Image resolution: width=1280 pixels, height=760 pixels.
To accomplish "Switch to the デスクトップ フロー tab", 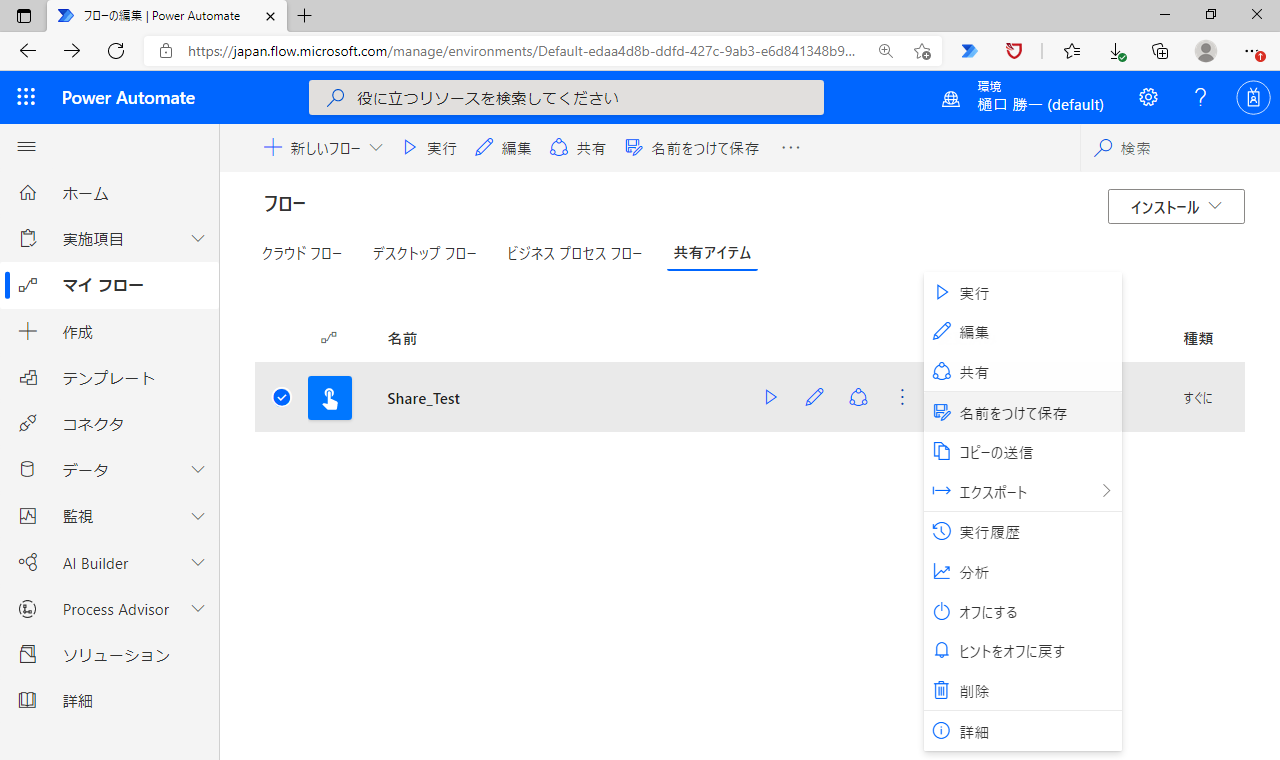I will (x=424, y=253).
